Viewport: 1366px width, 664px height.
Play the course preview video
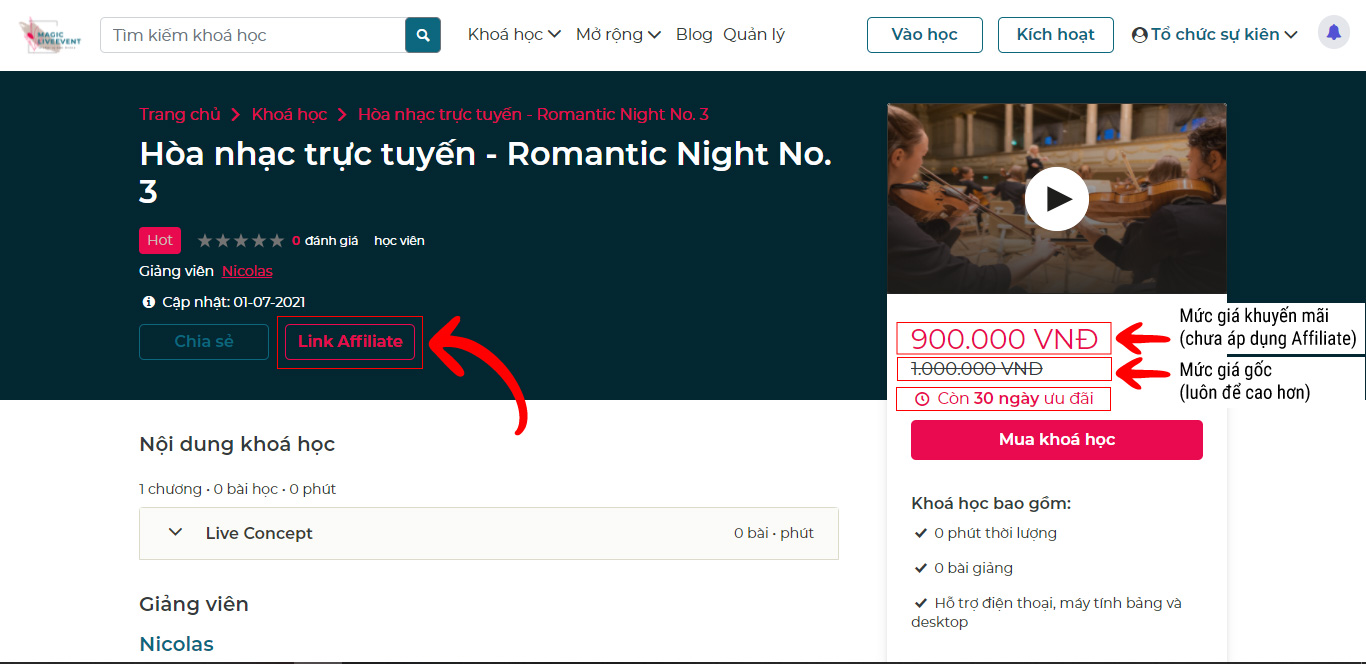tap(1056, 199)
